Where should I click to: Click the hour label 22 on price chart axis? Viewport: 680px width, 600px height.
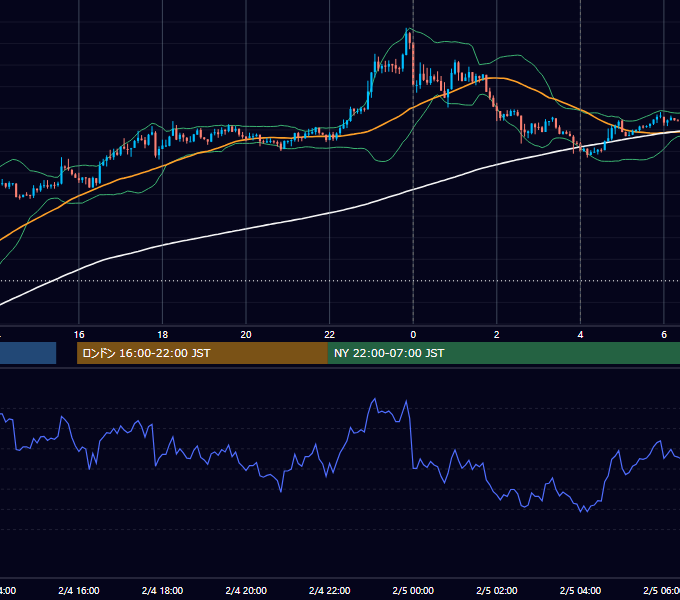point(330,335)
